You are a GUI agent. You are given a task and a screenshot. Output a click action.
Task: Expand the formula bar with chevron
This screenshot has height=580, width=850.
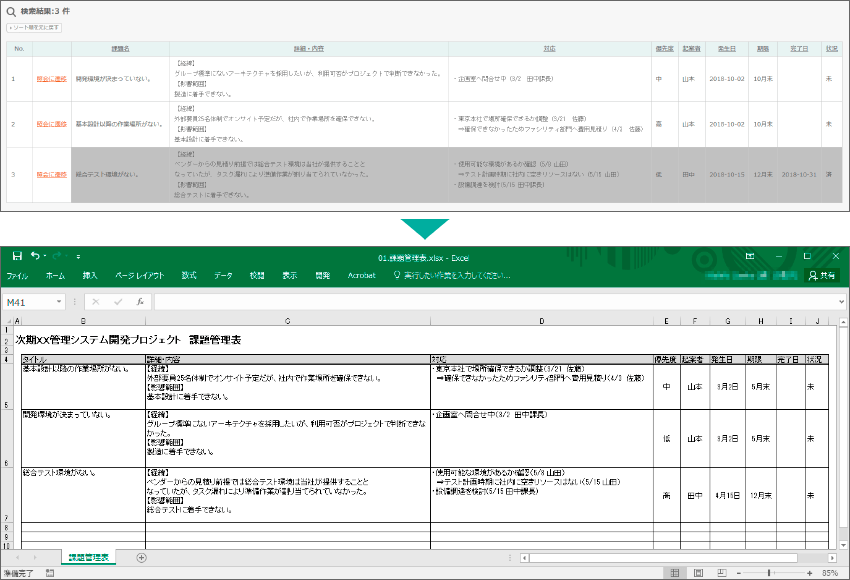(841, 302)
